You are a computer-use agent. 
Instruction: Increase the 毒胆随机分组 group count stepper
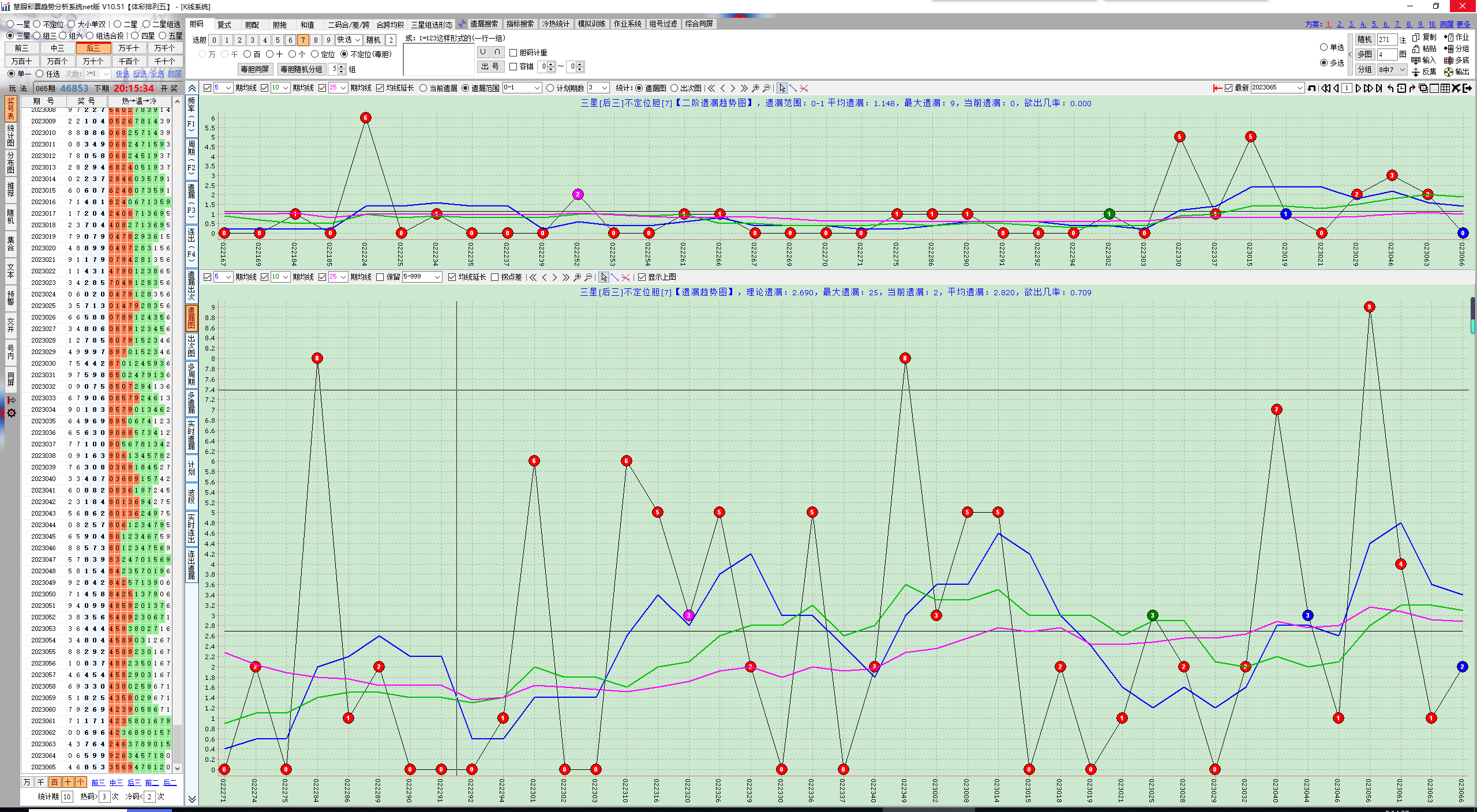(x=342, y=66)
